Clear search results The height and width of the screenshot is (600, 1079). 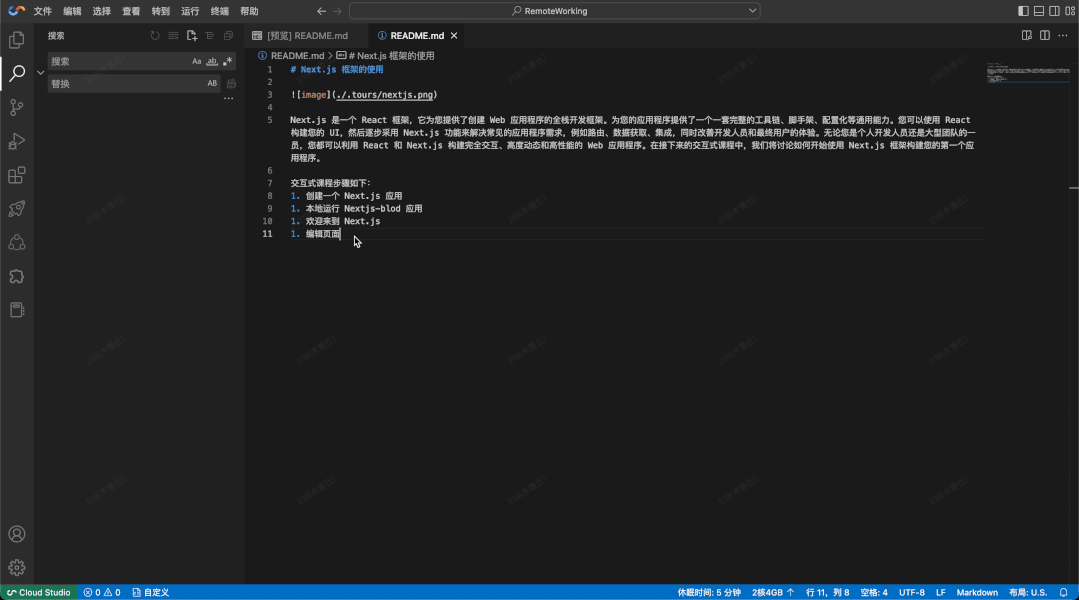pos(173,36)
